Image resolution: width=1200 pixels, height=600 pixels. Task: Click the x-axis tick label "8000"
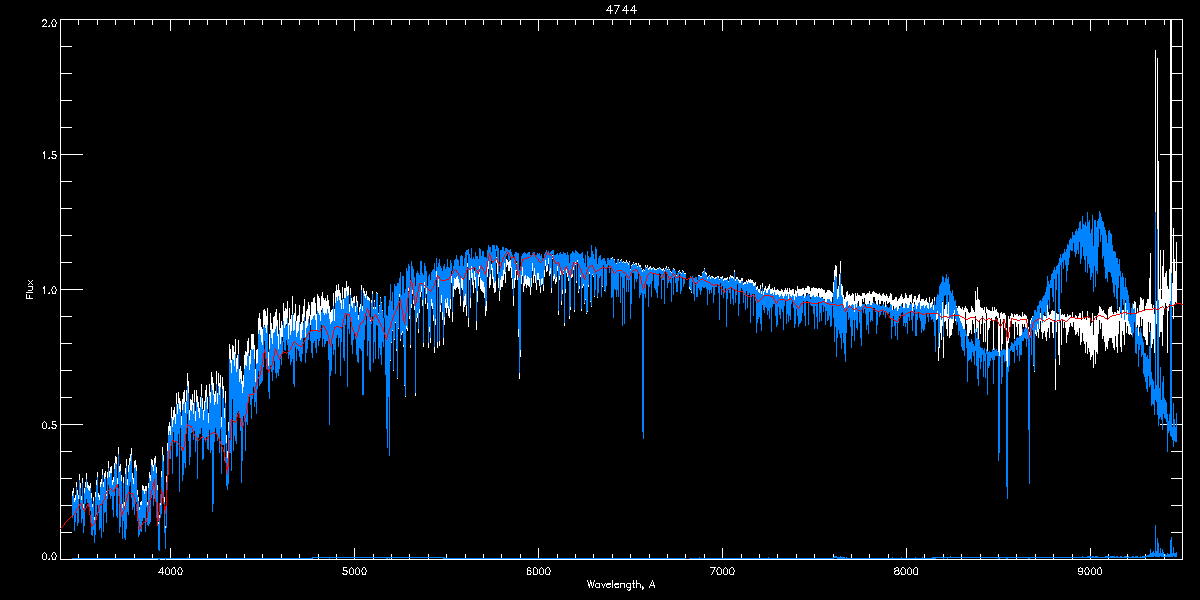pos(906,572)
